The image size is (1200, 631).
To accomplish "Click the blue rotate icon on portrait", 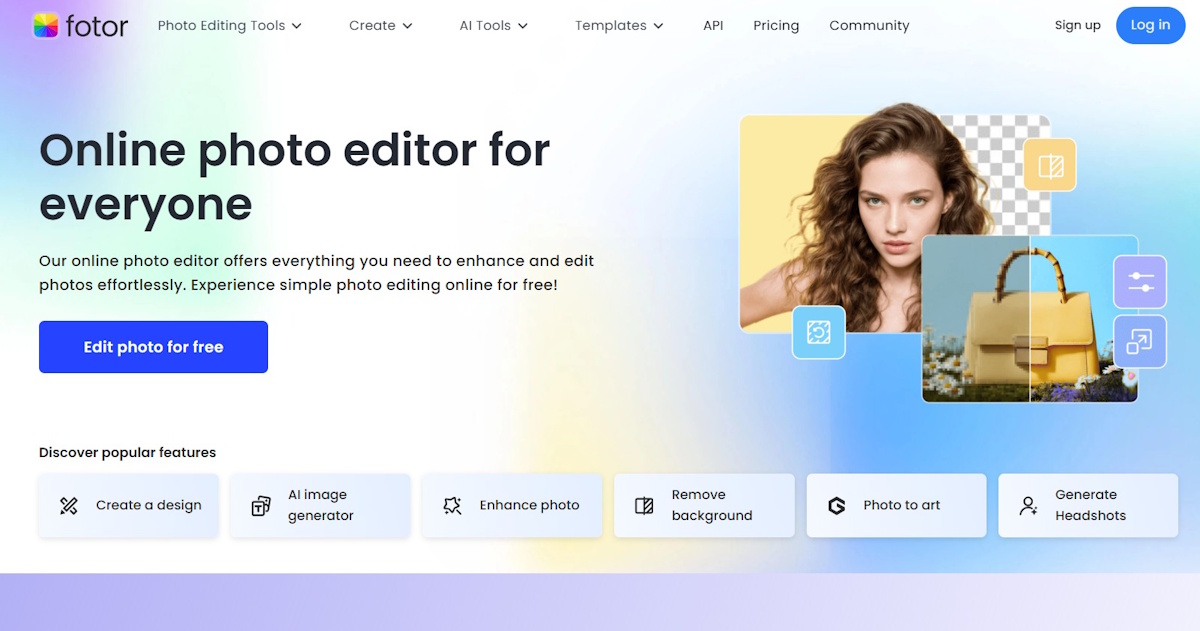I will [x=819, y=332].
